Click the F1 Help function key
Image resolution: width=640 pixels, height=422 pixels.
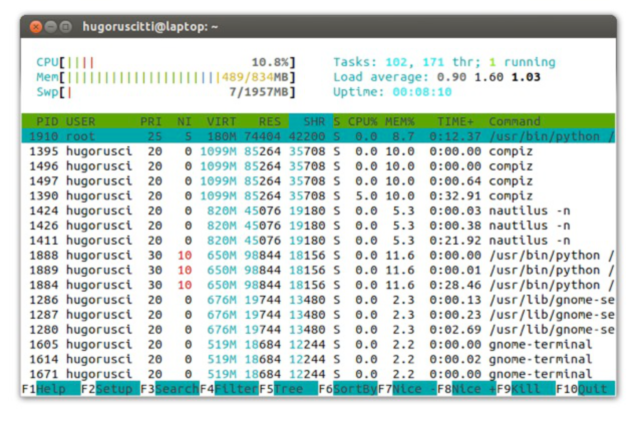(x=51, y=389)
